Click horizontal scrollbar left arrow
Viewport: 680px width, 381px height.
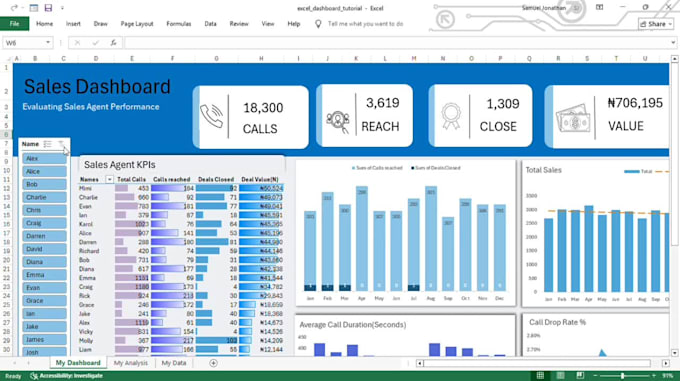coord(420,363)
